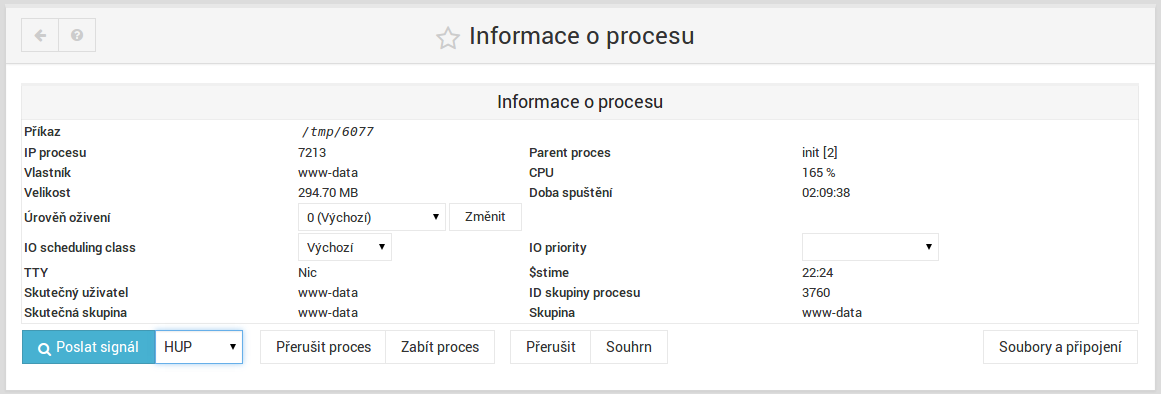This screenshot has height=394, width=1161.
Task: Follow the init [2] parent process link
Action: coord(820,153)
